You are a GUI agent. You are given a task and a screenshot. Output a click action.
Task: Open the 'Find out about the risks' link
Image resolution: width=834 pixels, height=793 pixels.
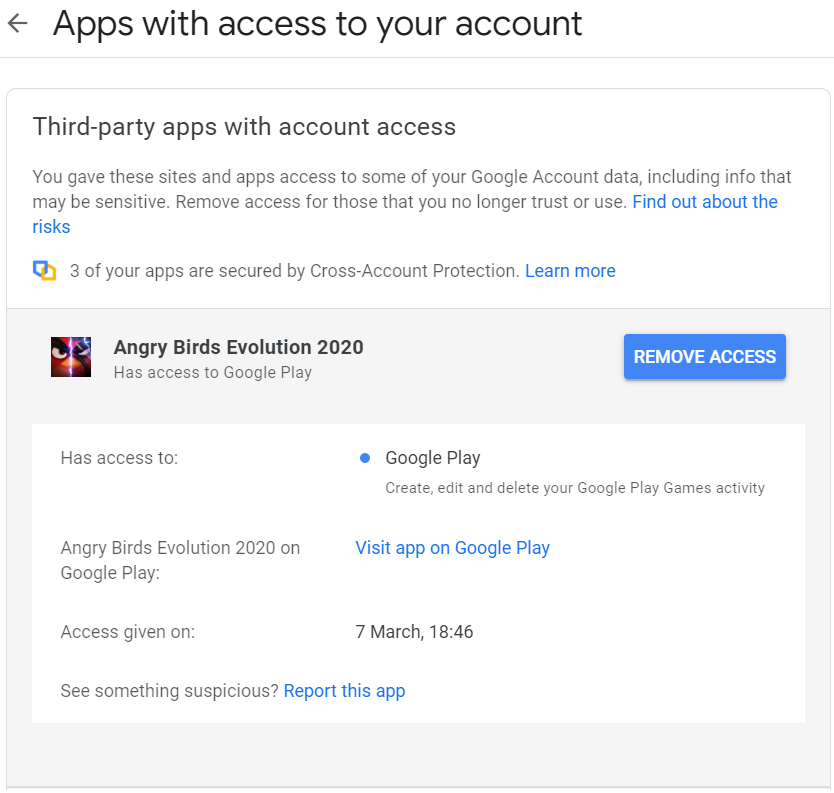(x=704, y=202)
